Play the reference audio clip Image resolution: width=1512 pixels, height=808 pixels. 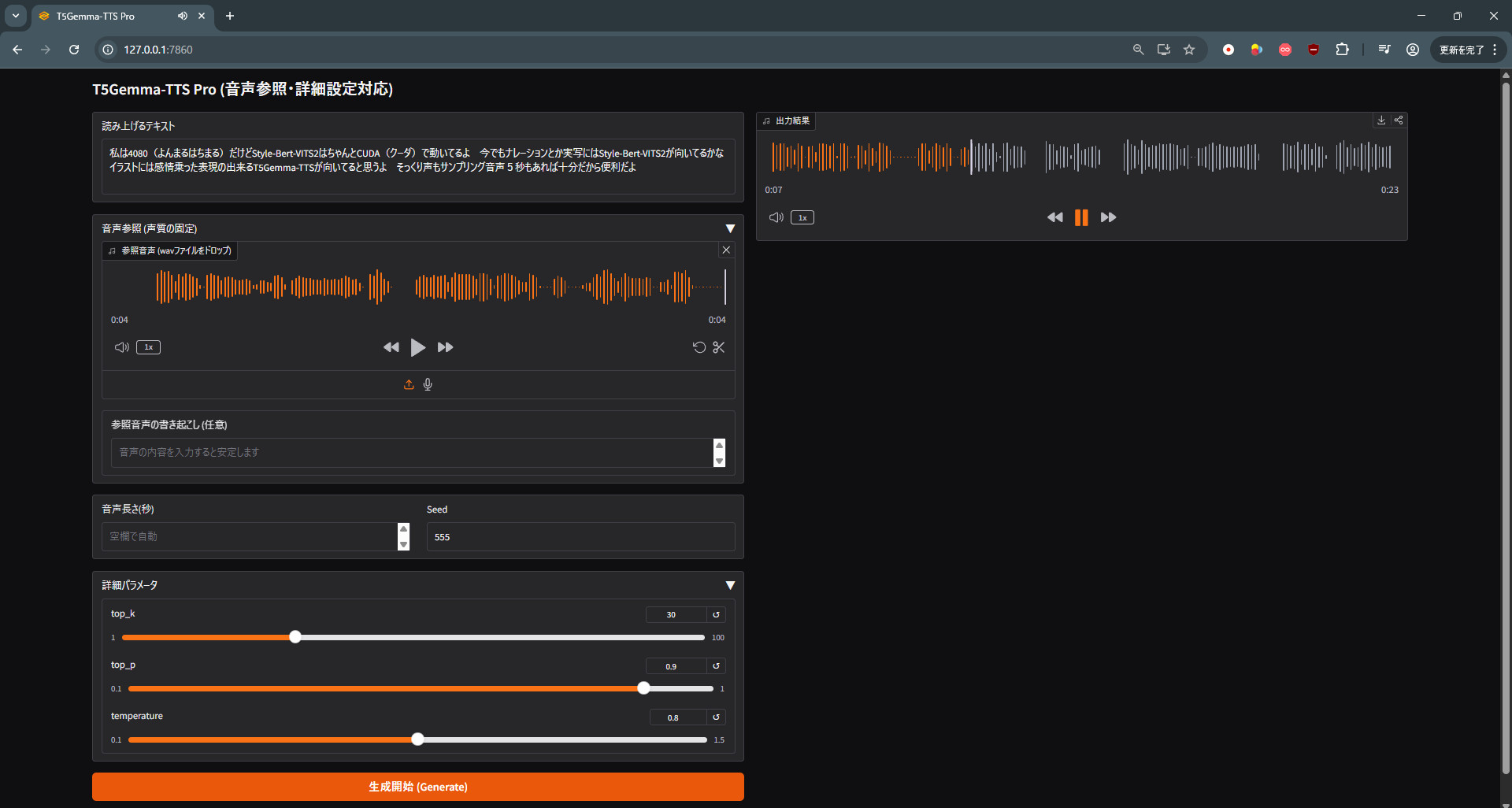click(x=417, y=347)
